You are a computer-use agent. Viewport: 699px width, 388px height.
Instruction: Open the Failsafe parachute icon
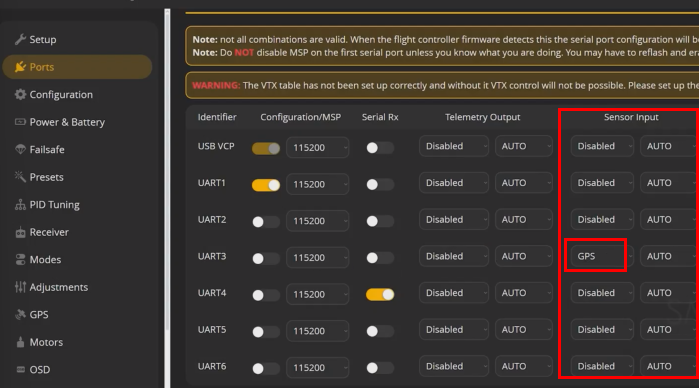pos(20,149)
